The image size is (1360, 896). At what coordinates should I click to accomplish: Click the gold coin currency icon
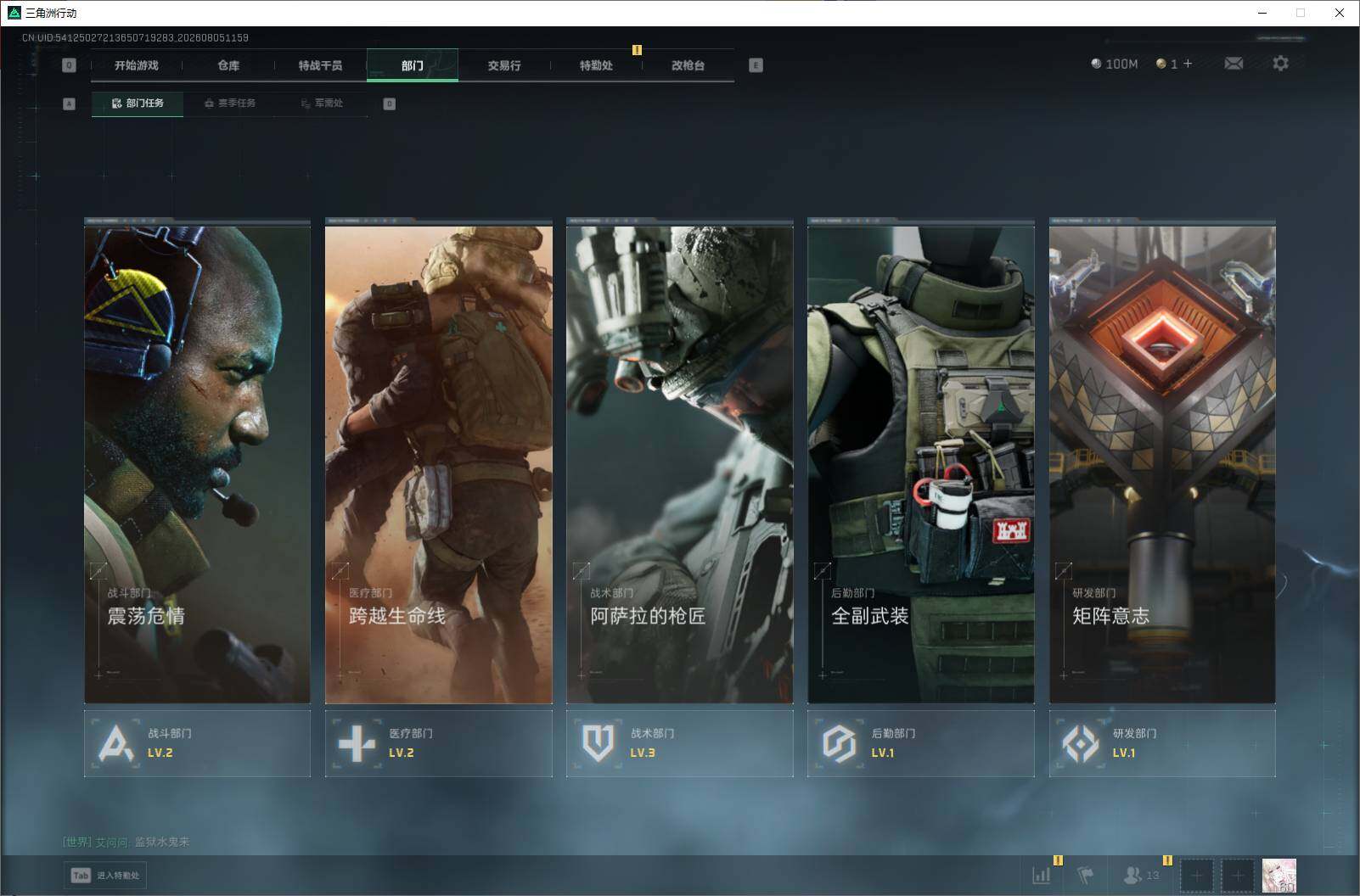point(1160,64)
